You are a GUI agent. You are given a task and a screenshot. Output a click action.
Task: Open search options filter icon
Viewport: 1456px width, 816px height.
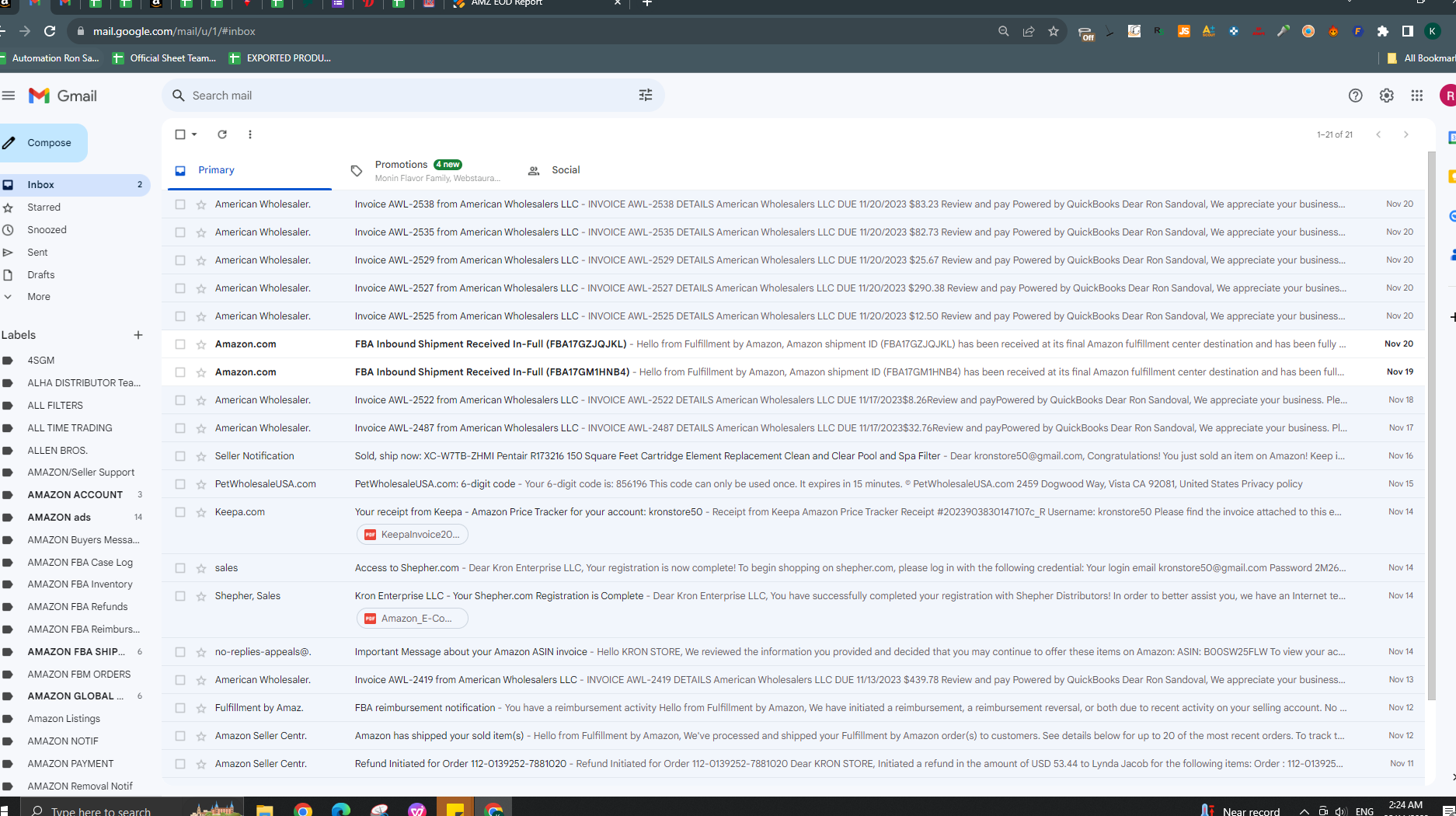coord(646,96)
